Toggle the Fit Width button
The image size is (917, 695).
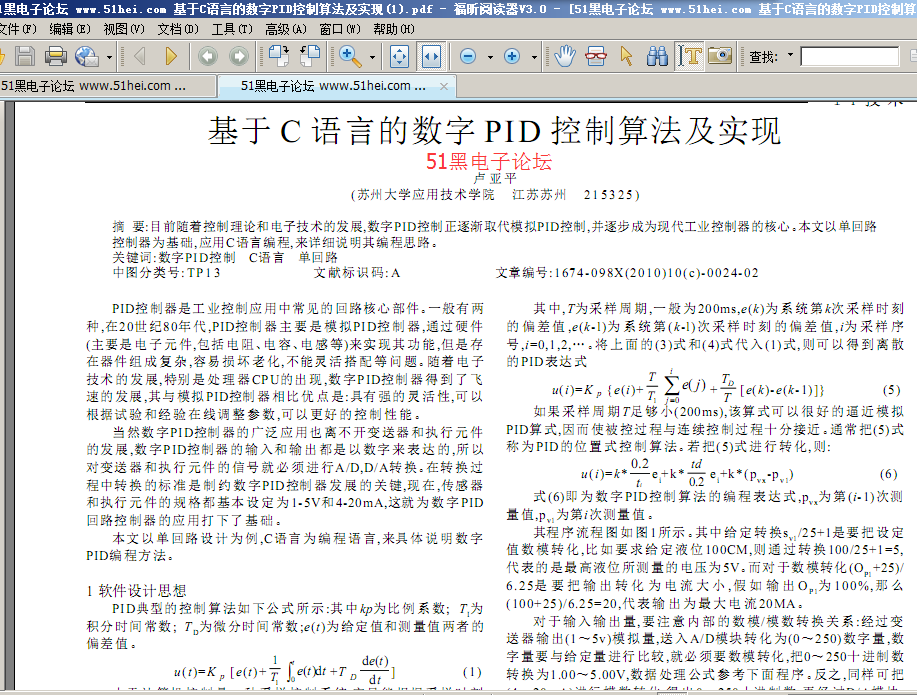[432, 56]
